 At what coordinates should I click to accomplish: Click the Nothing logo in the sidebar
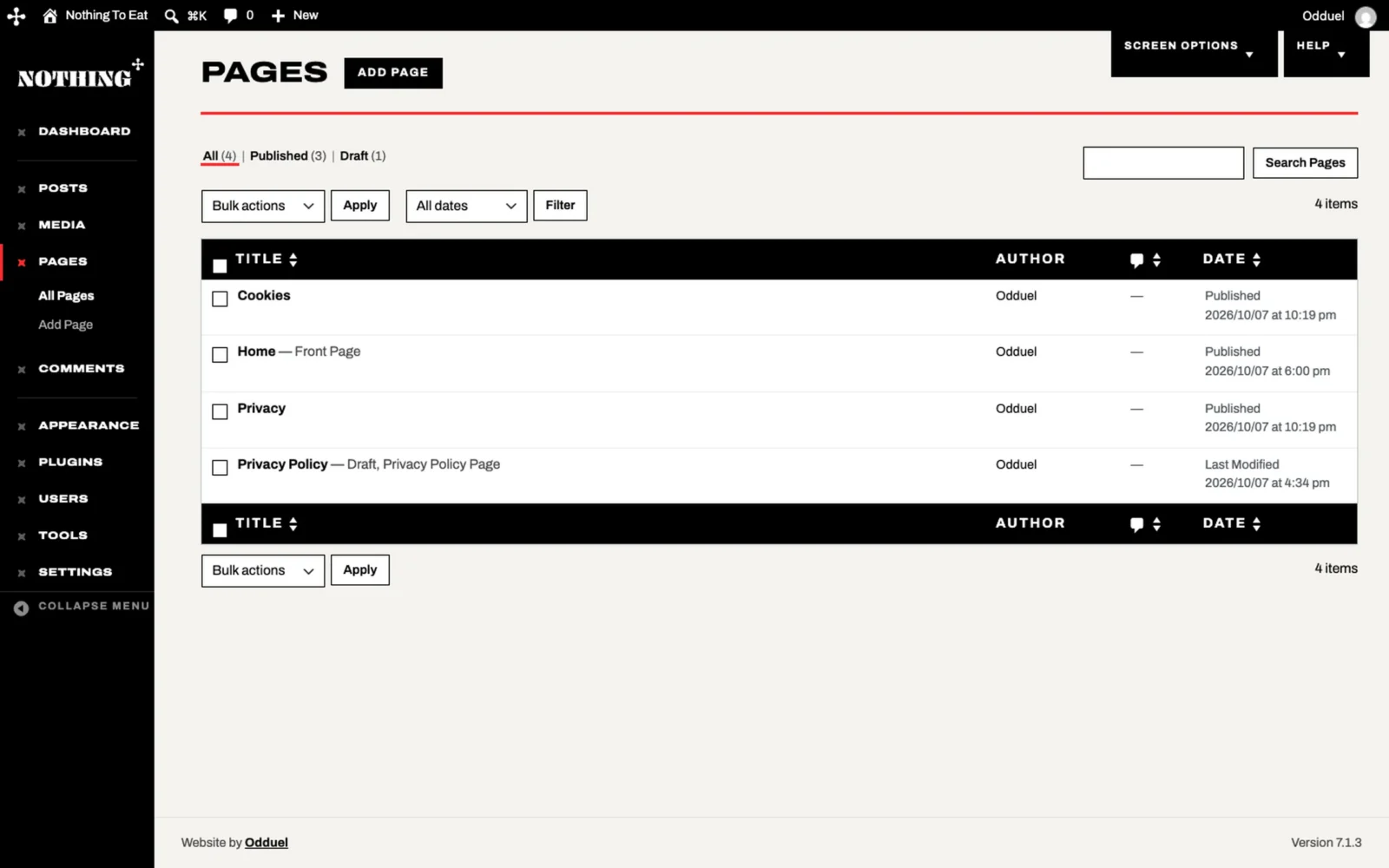[80, 76]
